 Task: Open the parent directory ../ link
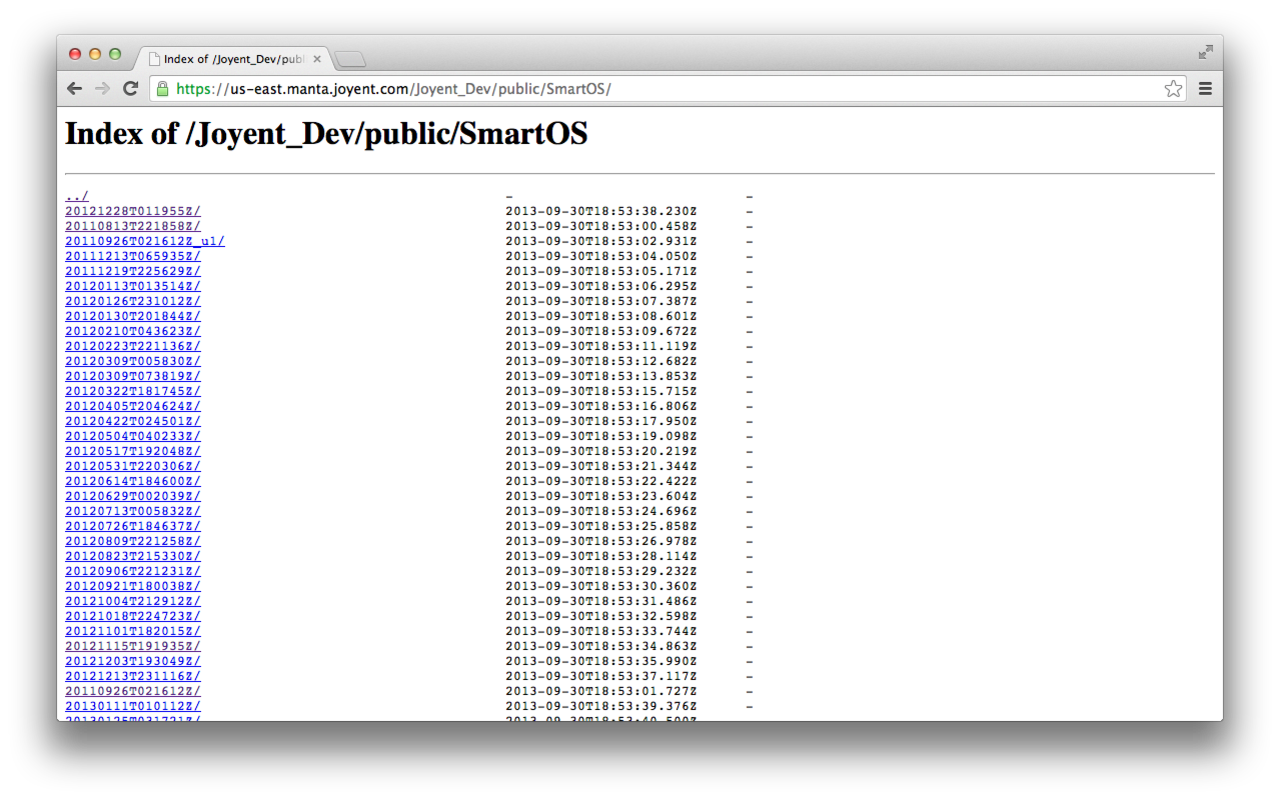click(x=77, y=196)
